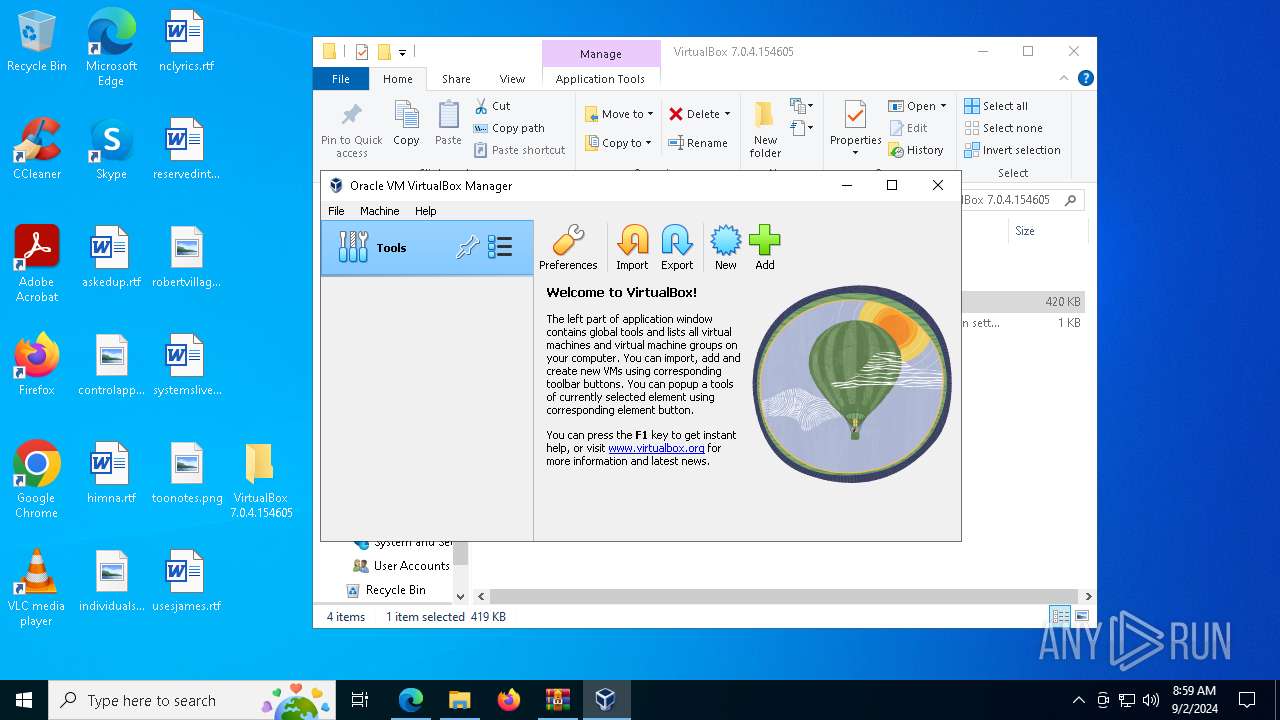The image size is (1280, 720).
Task: Open Quick Access Toolbar customize dropdown
Action: pyautogui.click(x=402, y=52)
